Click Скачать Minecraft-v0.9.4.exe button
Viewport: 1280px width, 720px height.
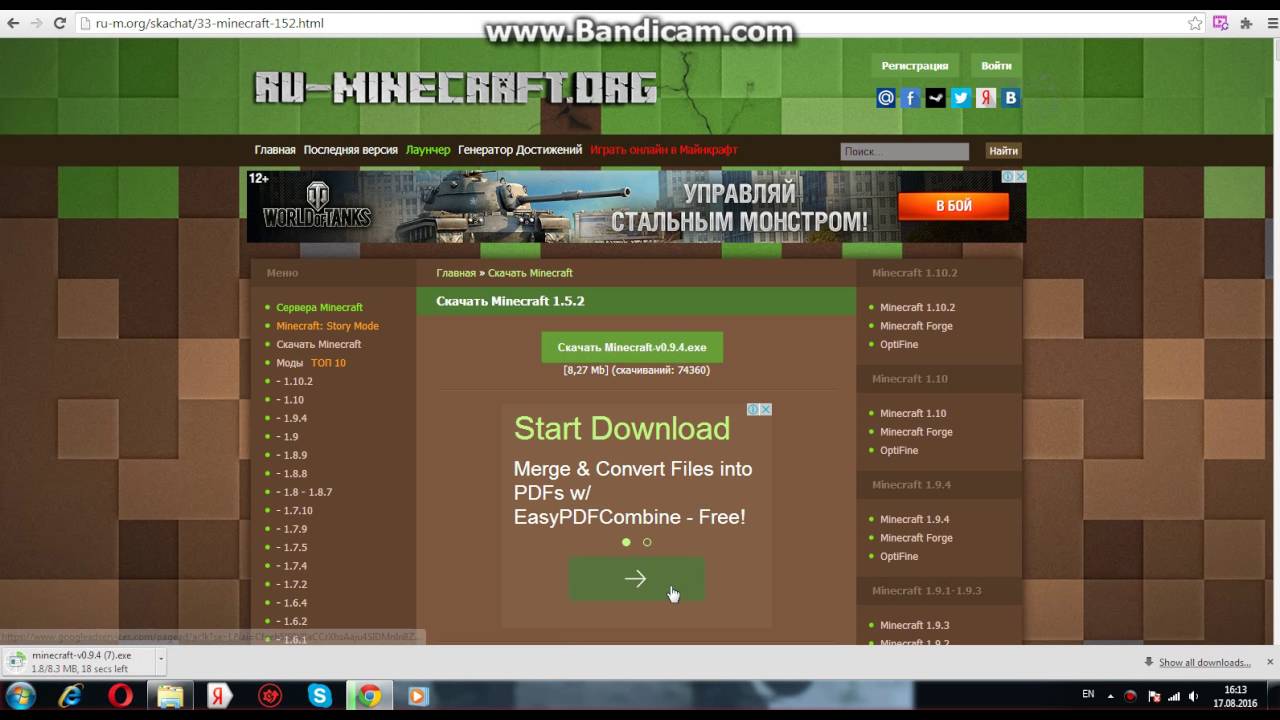(x=632, y=347)
